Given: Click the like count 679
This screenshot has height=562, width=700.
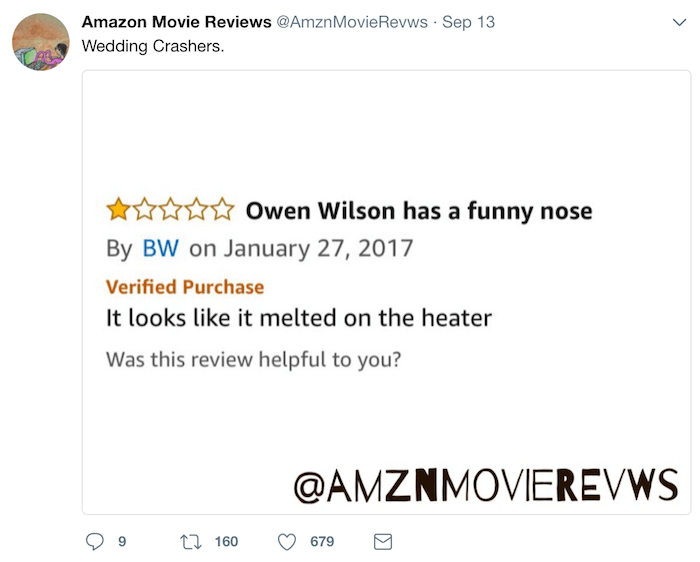Looking at the screenshot, I should tap(322, 541).
